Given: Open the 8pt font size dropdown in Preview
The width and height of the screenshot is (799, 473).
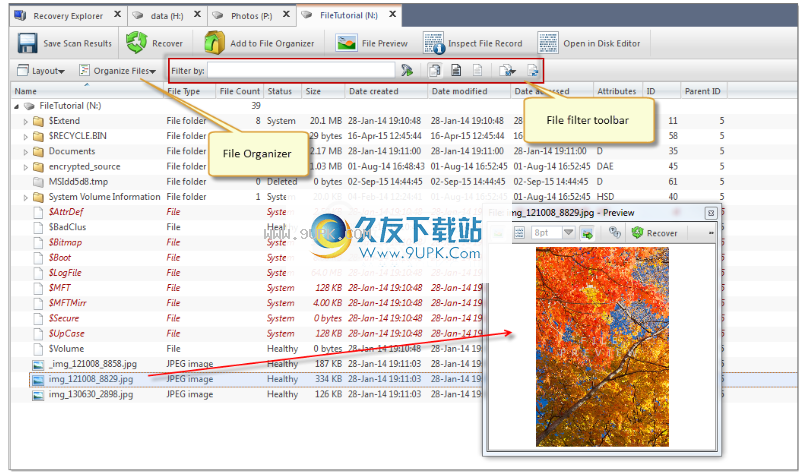Looking at the screenshot, I should [x=569, y=233].
